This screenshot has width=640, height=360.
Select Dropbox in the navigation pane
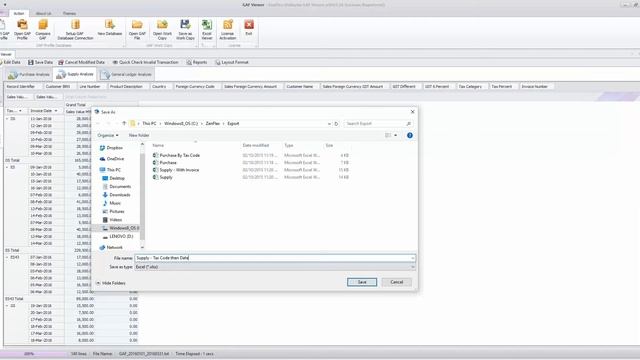pos(111,148)
